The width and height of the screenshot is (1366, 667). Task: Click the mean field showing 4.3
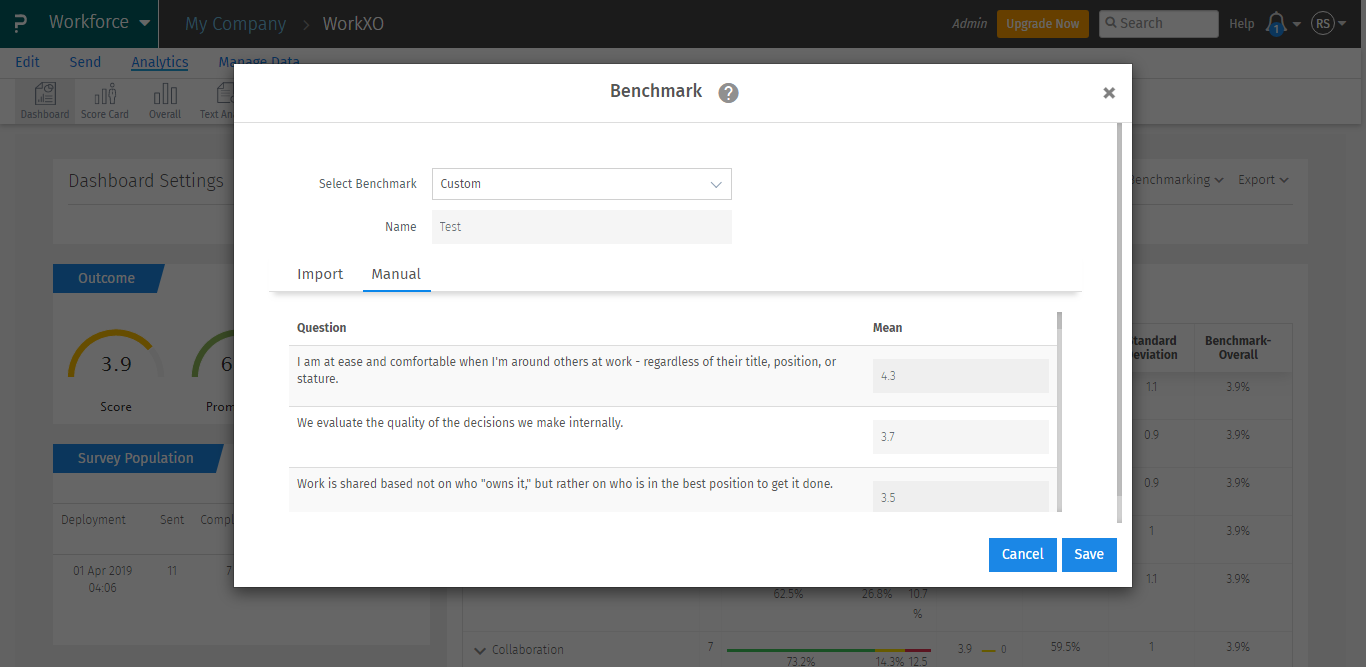[x=960, y=376]
